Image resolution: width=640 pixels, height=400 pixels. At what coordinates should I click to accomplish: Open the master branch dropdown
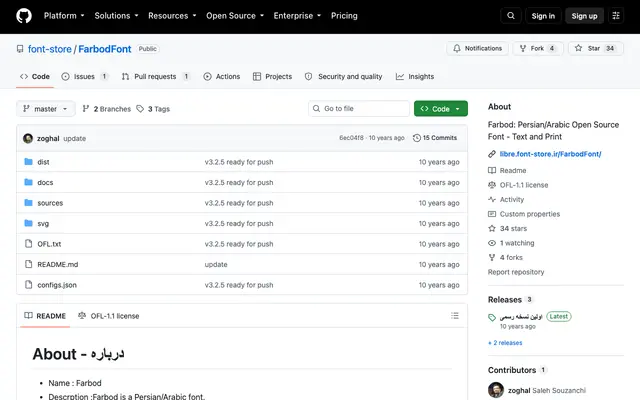tap(46, 109)
